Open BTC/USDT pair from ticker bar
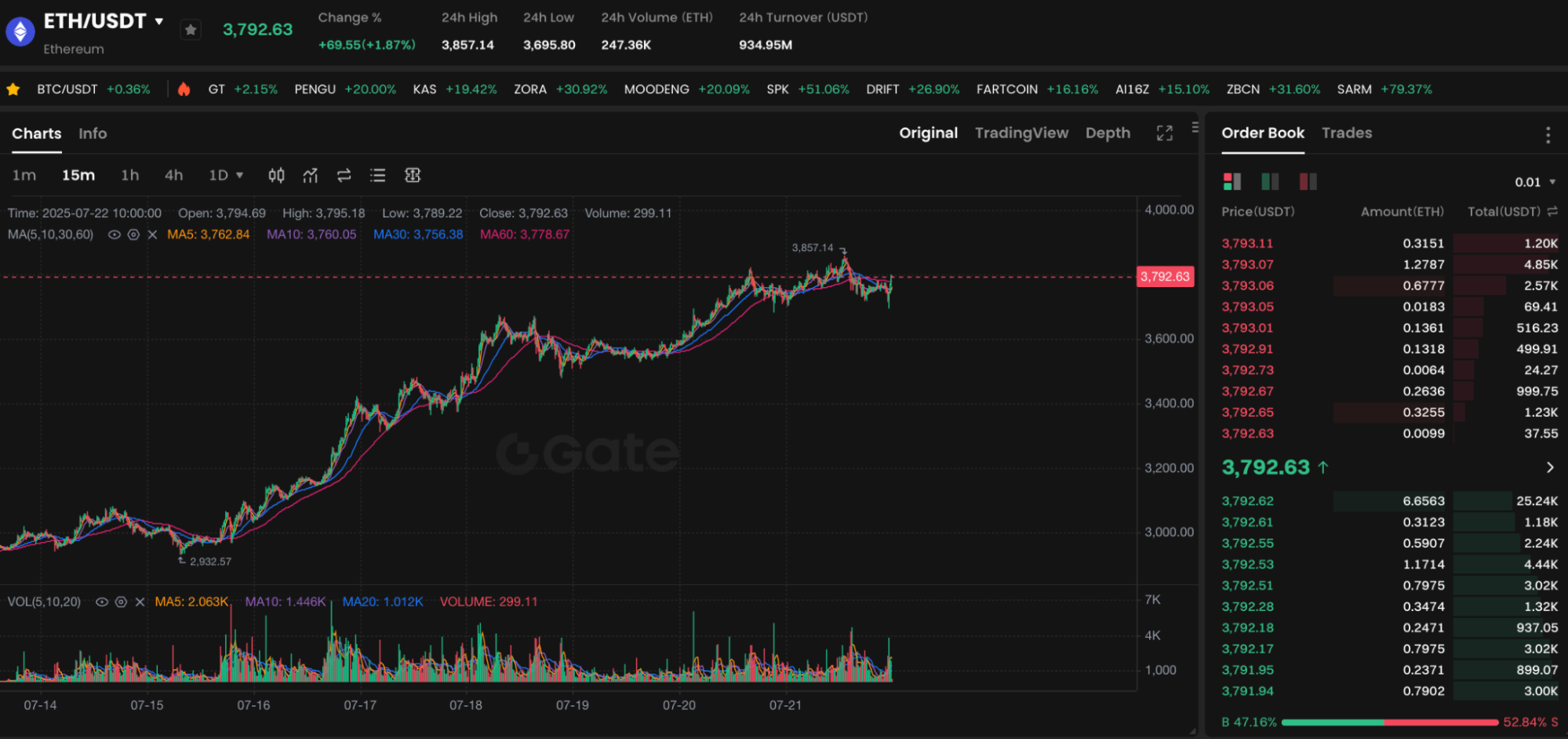 93,89
